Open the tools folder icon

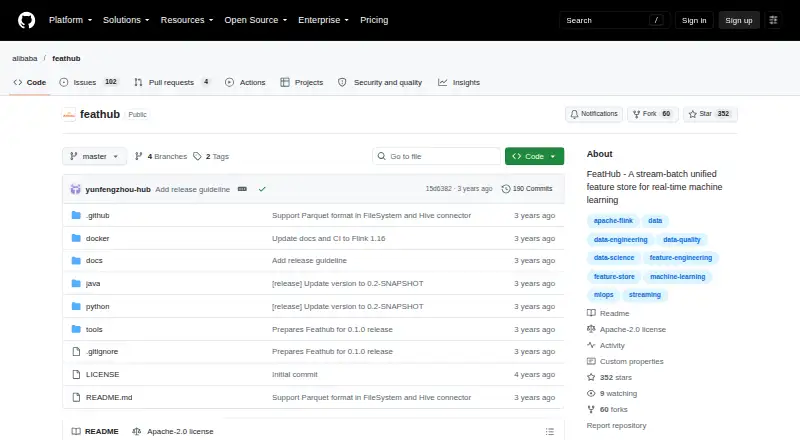(76, 329)
